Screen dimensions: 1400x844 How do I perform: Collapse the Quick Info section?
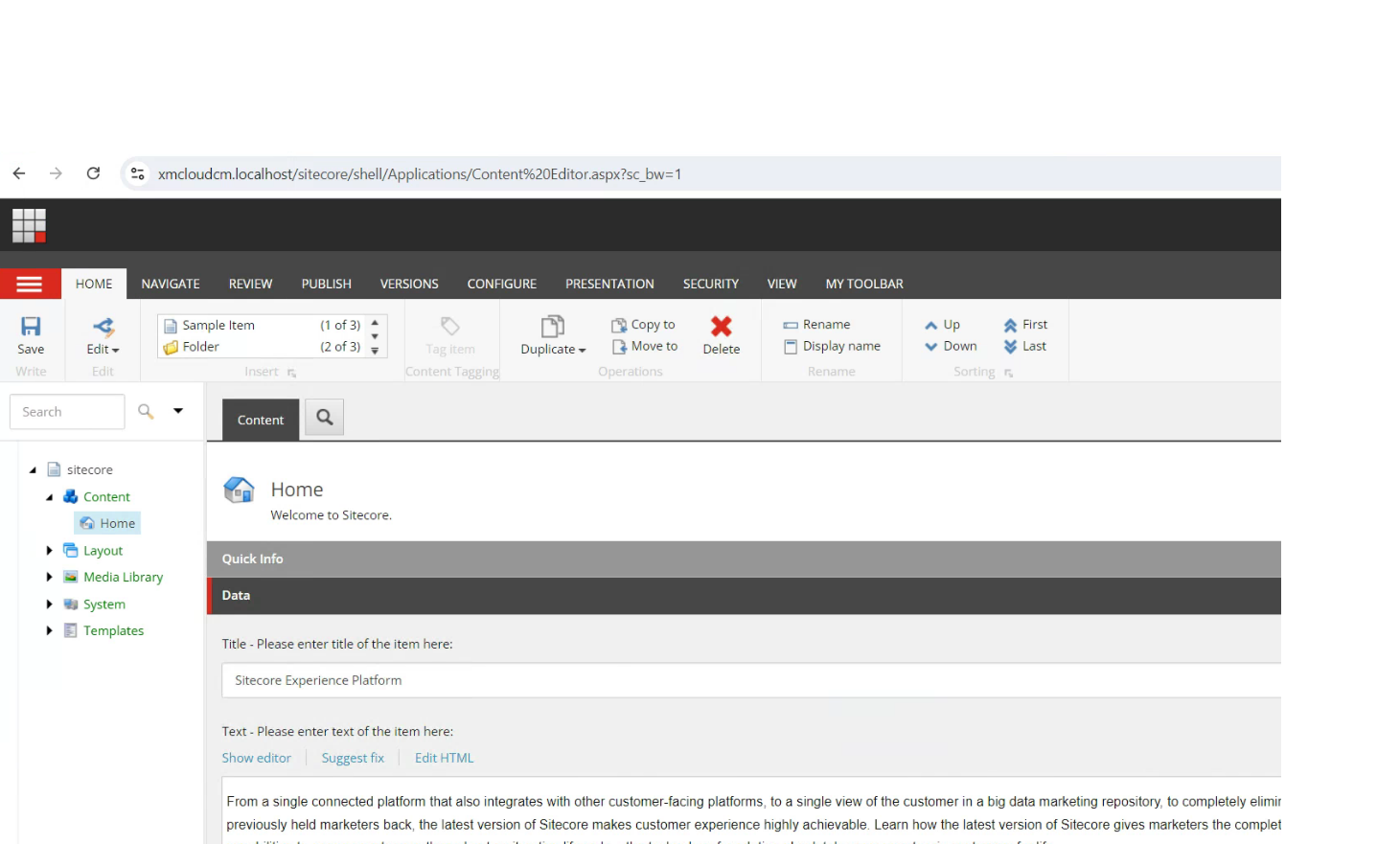coord(253,559)
